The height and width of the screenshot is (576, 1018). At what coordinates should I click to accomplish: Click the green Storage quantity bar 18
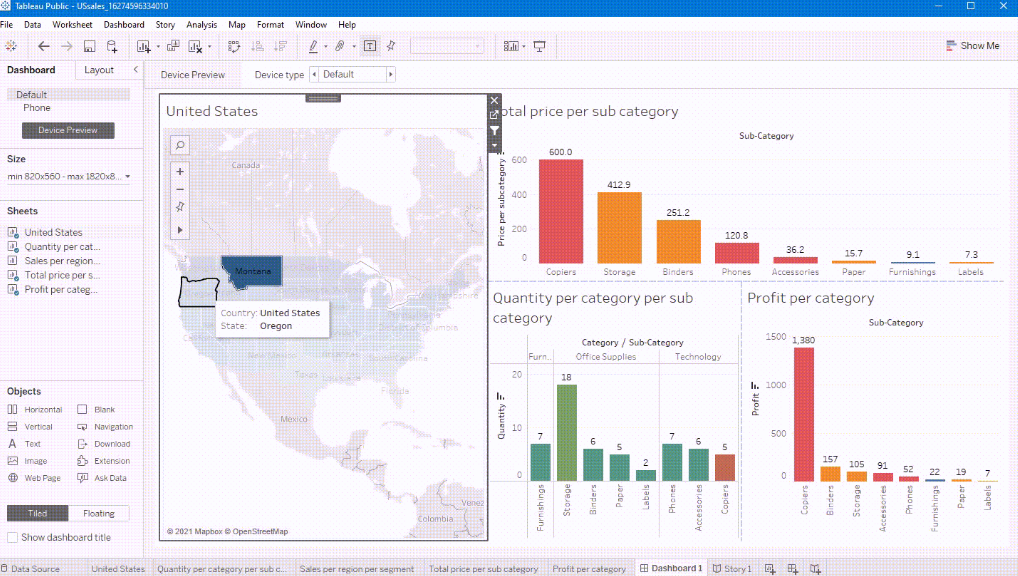click(567, 432)
